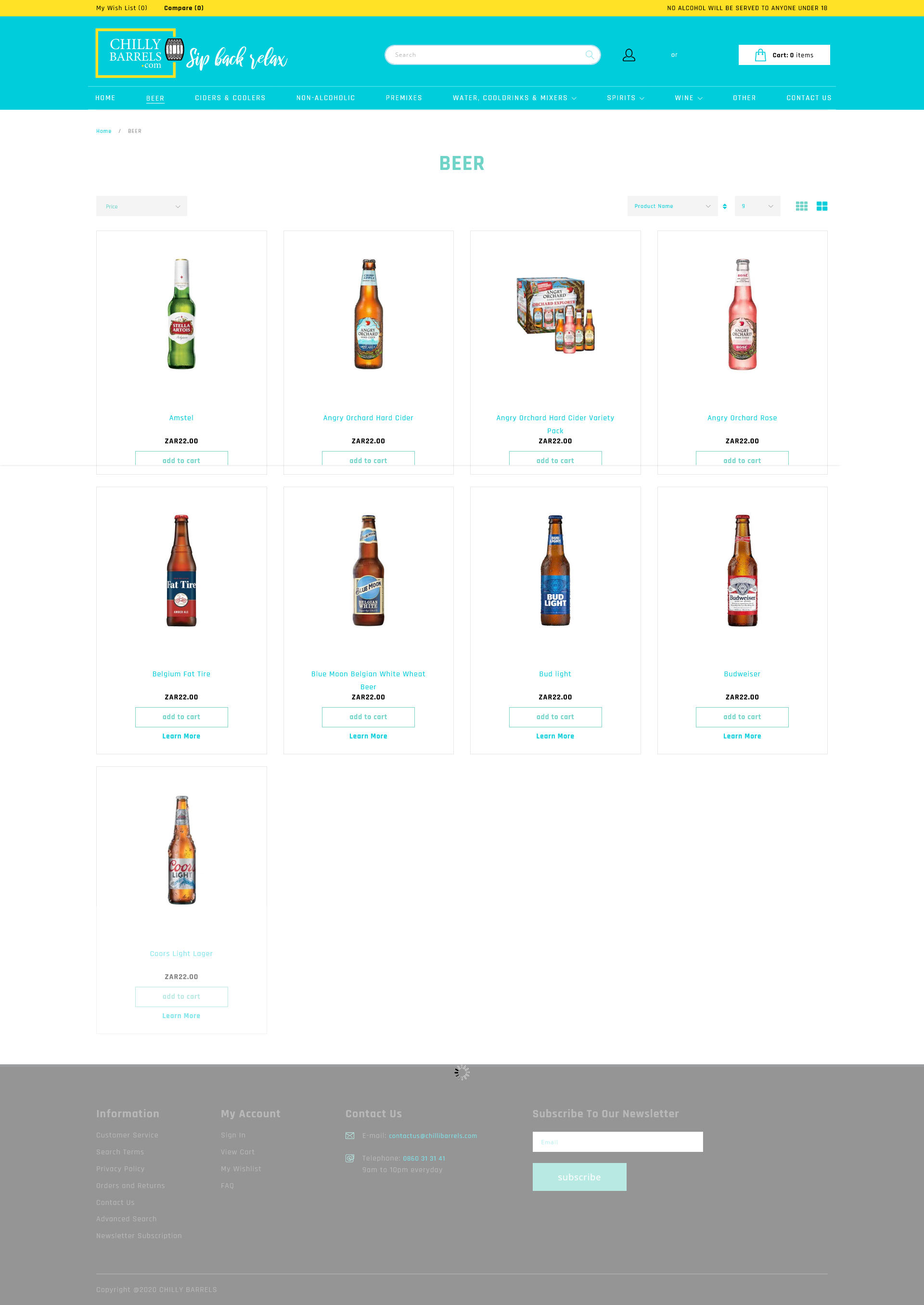The height and width of the screenshot is (1305, 924).
Task: Click Learn More under Coors Light Lager
Action: point(181,1016)
